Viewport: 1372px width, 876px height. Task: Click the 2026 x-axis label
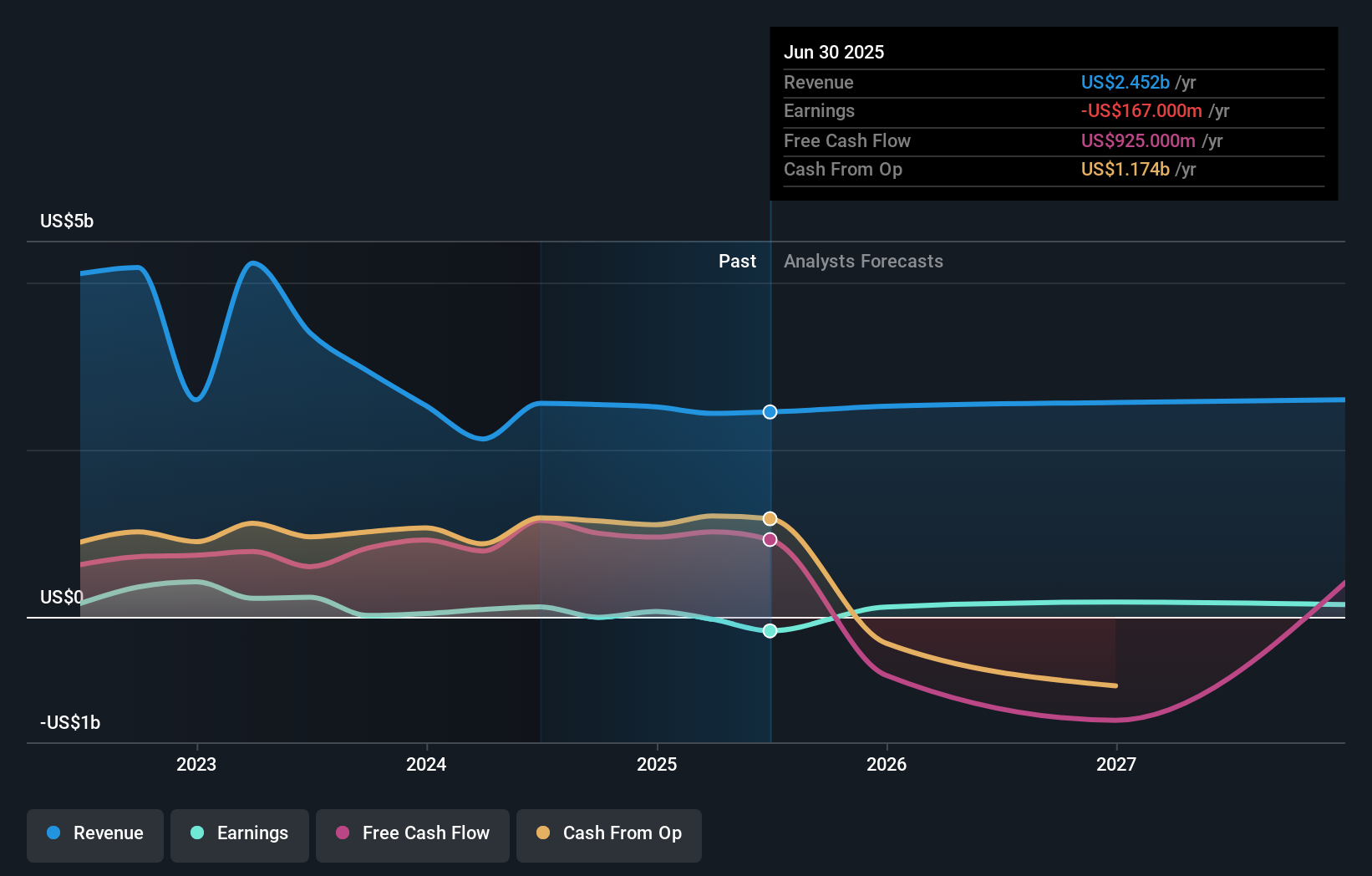[x=887, y=764]
